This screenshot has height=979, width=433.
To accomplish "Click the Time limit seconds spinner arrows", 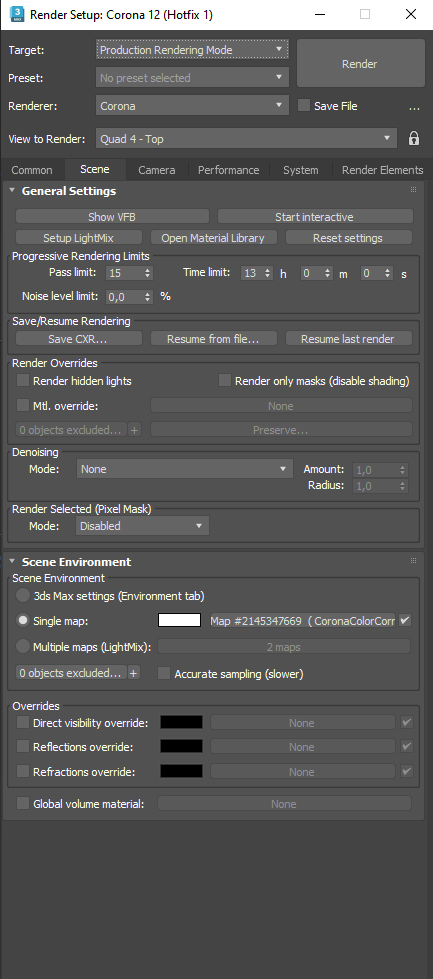I will point(387,273).
